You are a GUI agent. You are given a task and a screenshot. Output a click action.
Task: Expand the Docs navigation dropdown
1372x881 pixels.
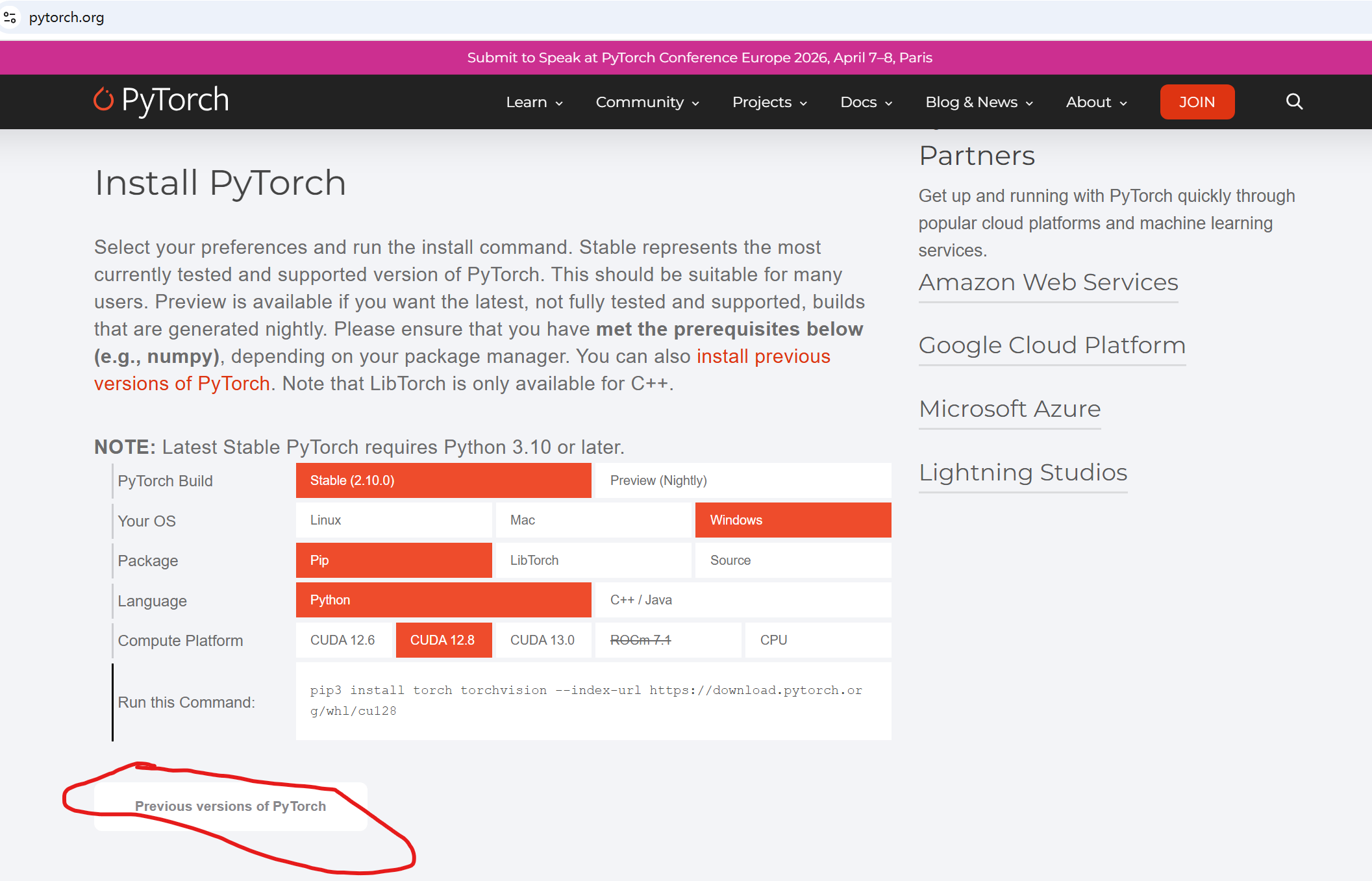(866, 103)
